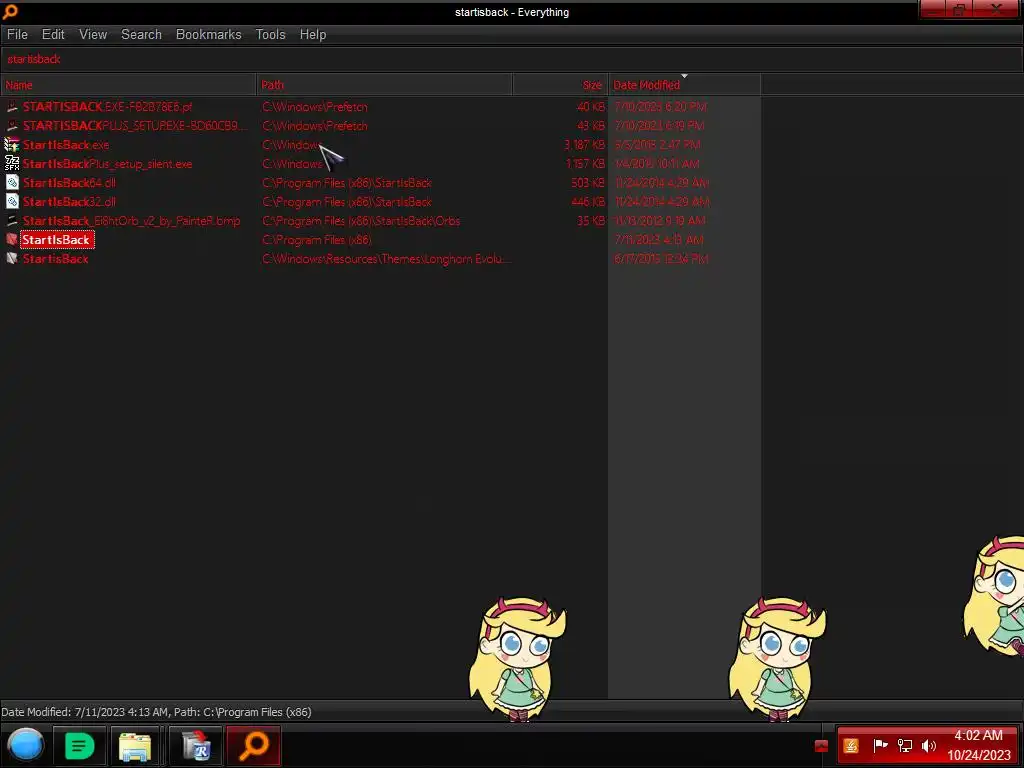Sort results by Path column header
The width and height of the screenshot is (1024, 768).
coord(385,85)
